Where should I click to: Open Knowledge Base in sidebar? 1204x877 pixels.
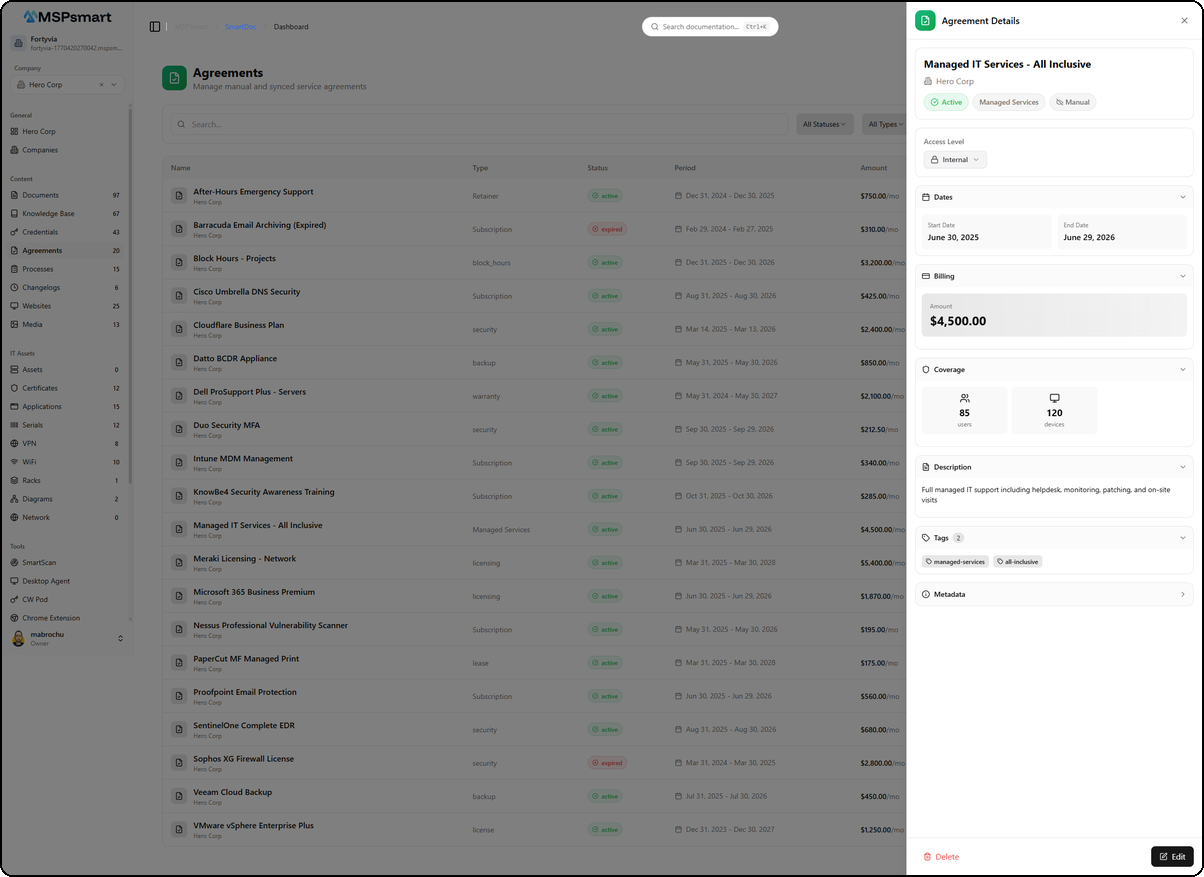tap(48, 214)
